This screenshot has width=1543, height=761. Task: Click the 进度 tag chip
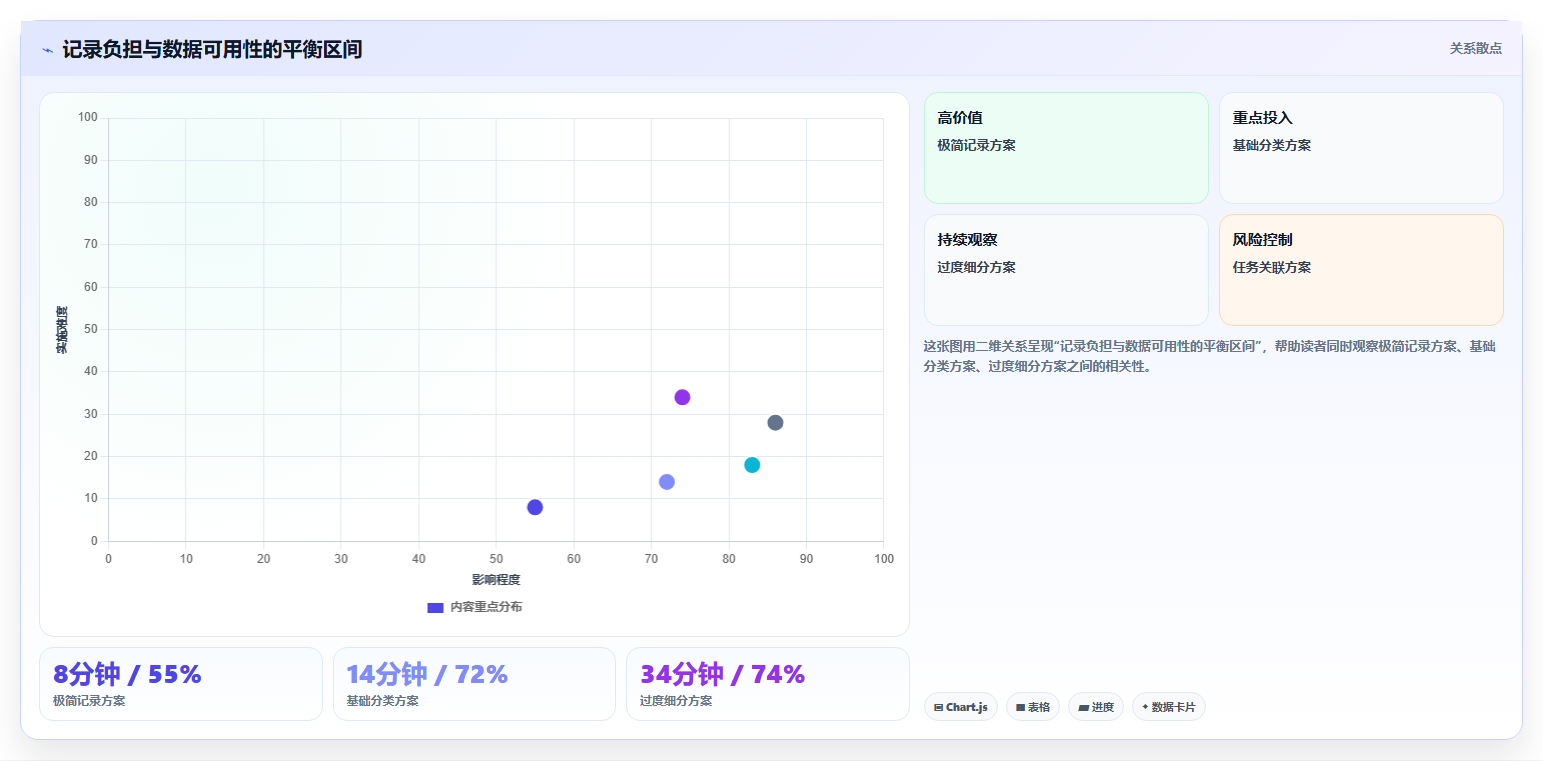point(1096,707)
